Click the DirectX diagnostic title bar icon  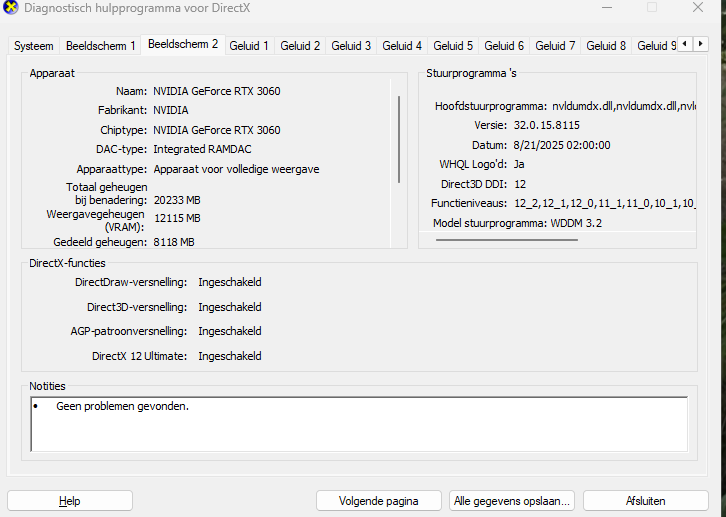pyautogui.click(x=11, y=7)
